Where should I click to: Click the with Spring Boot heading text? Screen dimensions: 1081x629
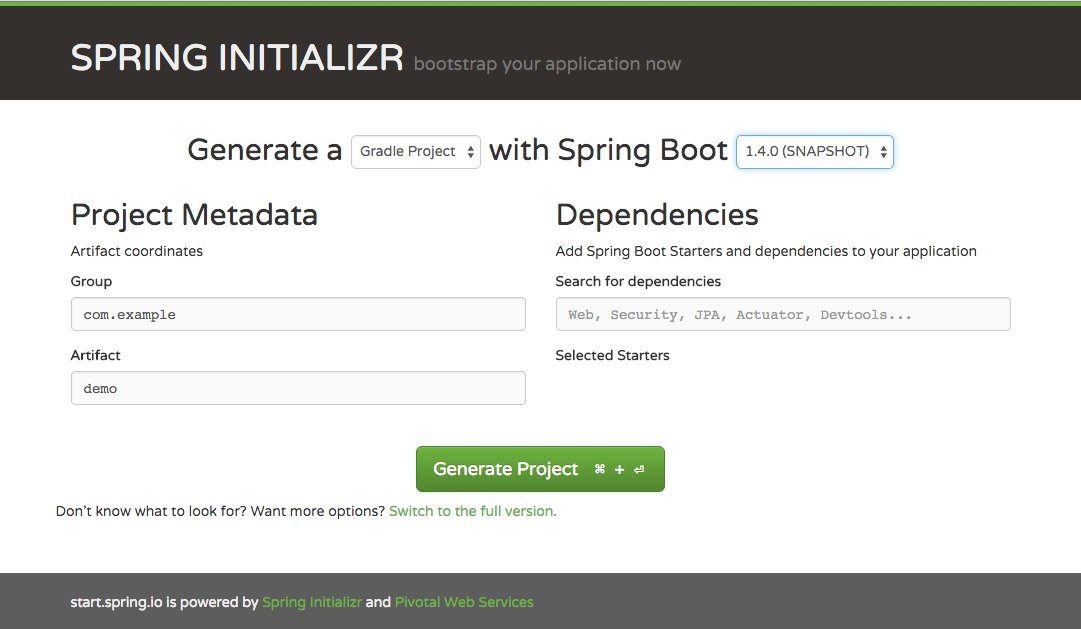[x=608, y=150]
